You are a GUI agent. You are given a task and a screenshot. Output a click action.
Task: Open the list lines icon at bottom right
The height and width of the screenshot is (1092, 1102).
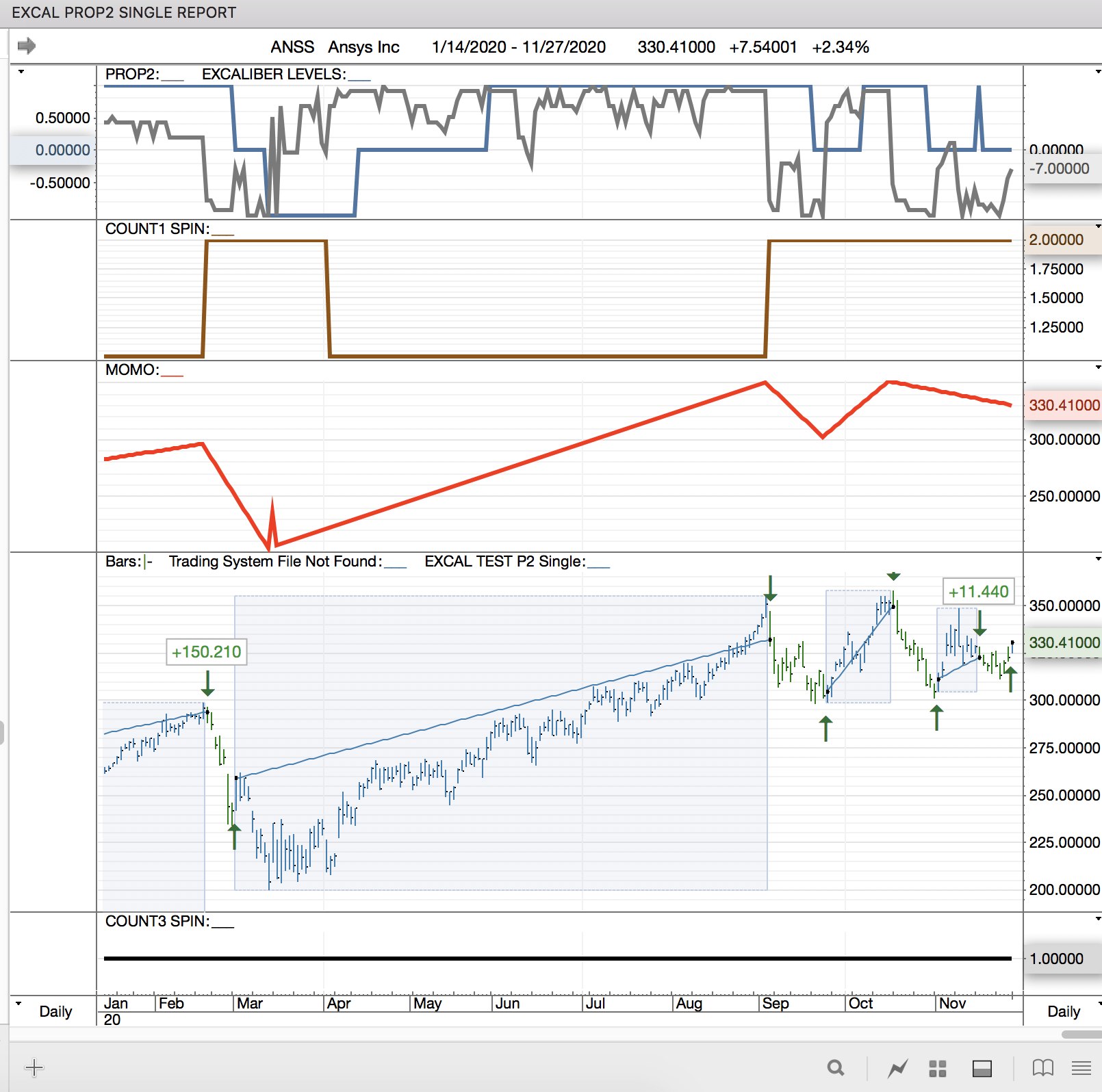pyautogui.click(x=1081, y=1067)
